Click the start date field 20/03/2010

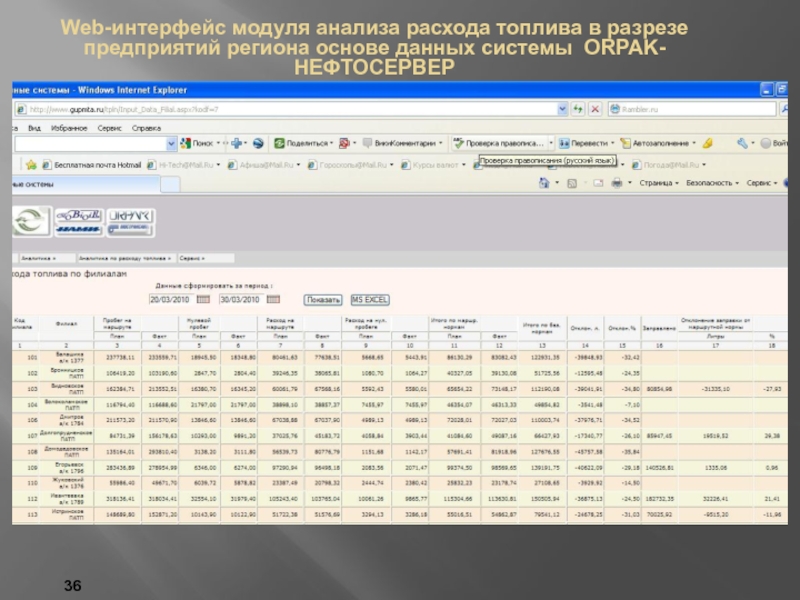tap(169, 299)
